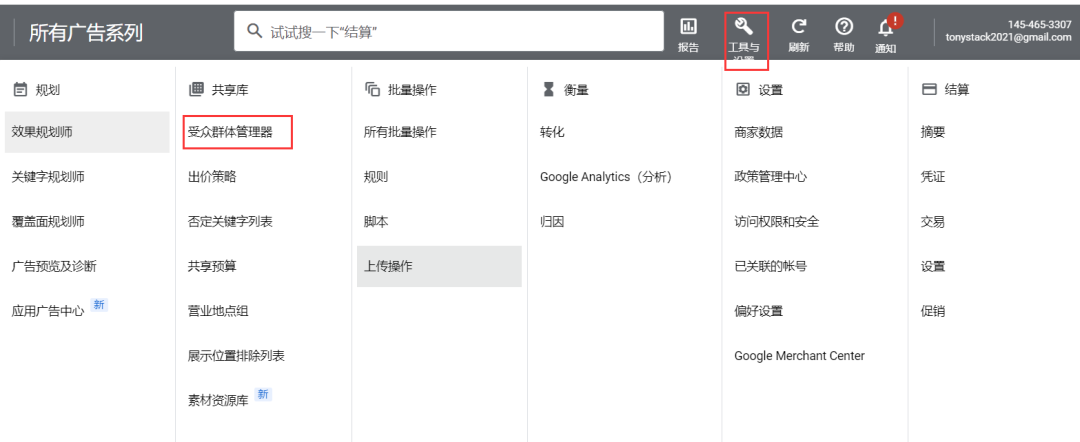
Task: Click the 衡量 hourglass header icon
Action: [548, 89]
